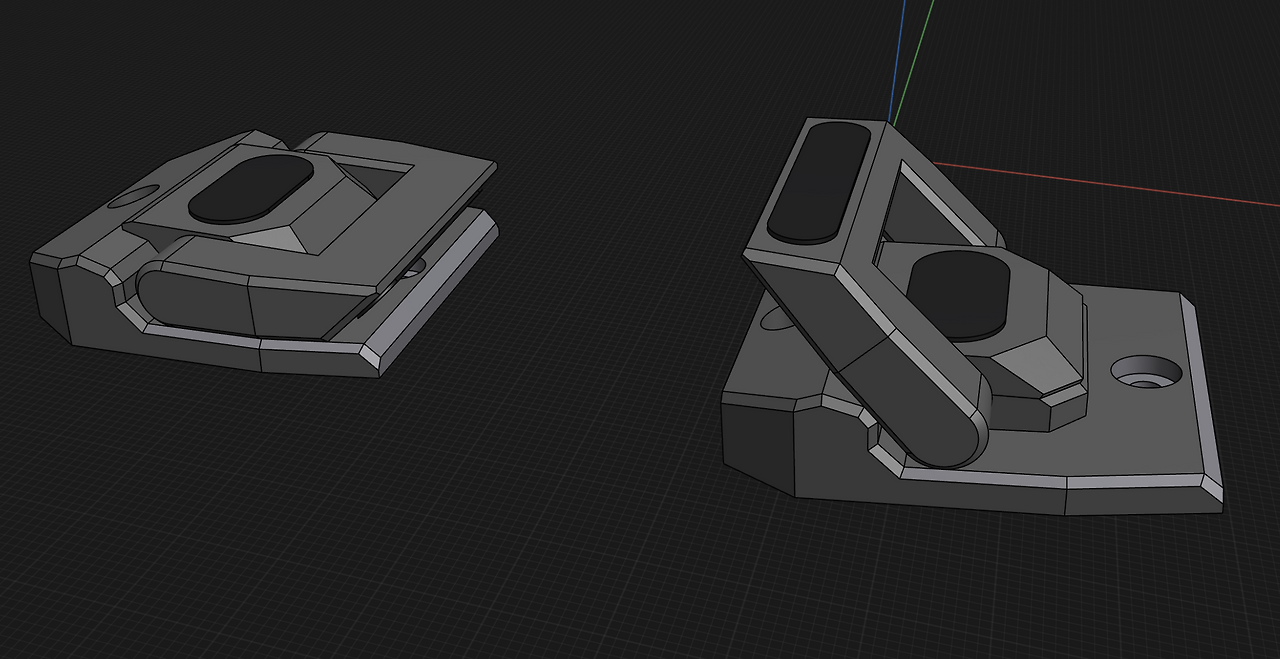1280x659 pixels.
Task: Select the closed latch model on the left
Action: (x=265, y=255)
